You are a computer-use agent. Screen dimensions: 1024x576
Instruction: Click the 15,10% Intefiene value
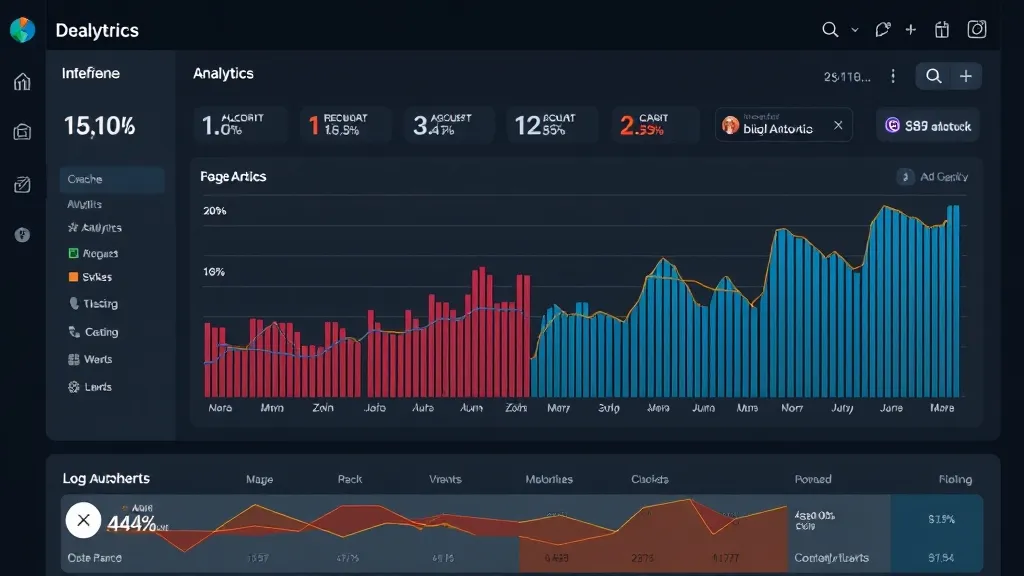99,125
